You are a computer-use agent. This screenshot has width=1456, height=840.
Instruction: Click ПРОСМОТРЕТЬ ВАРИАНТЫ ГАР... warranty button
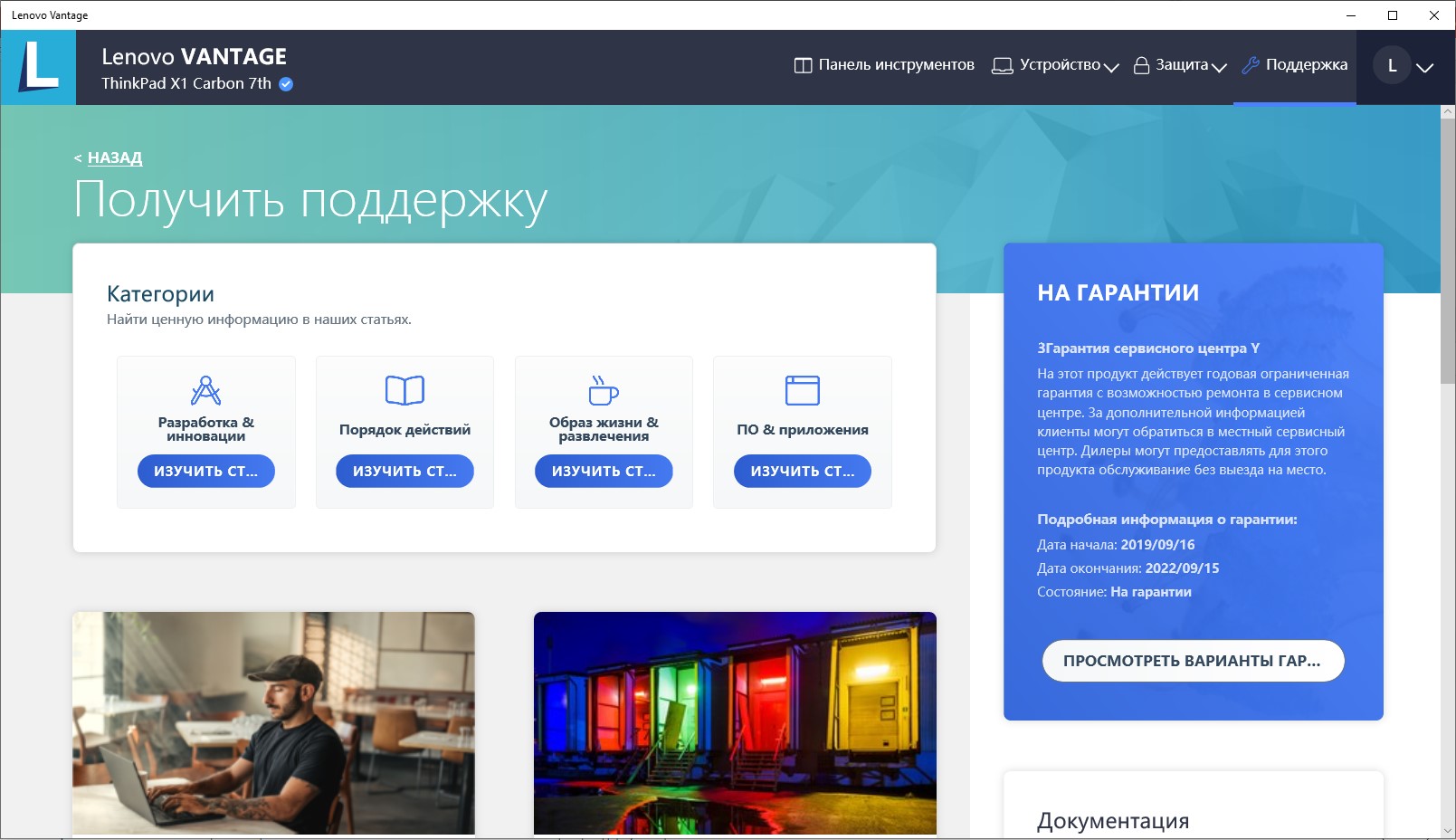pyautogui.click(x=1193, y=661)
